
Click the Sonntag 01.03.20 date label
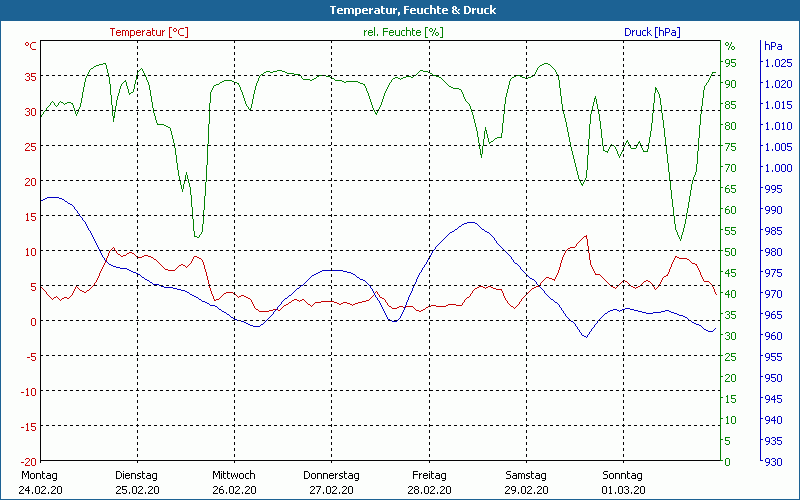(622, 482)
